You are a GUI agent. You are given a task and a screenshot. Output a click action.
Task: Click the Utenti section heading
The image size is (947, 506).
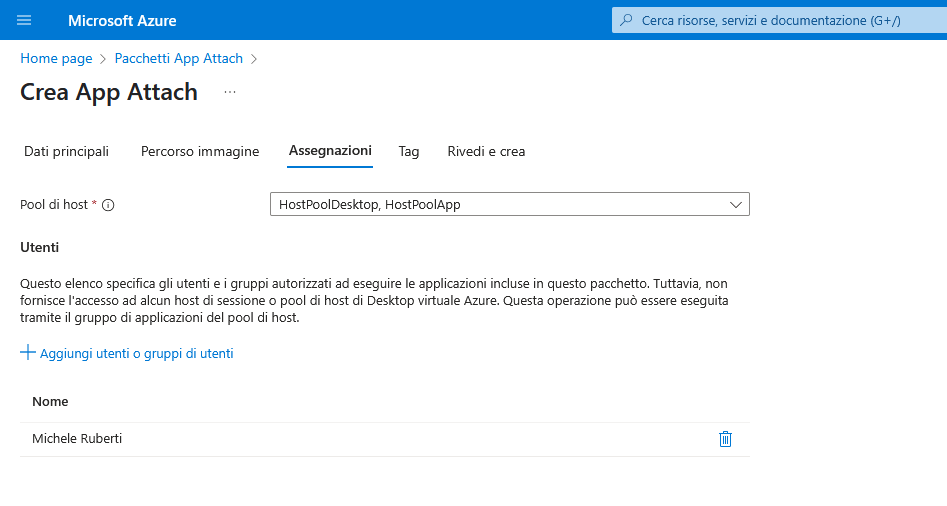click(39, 248)
